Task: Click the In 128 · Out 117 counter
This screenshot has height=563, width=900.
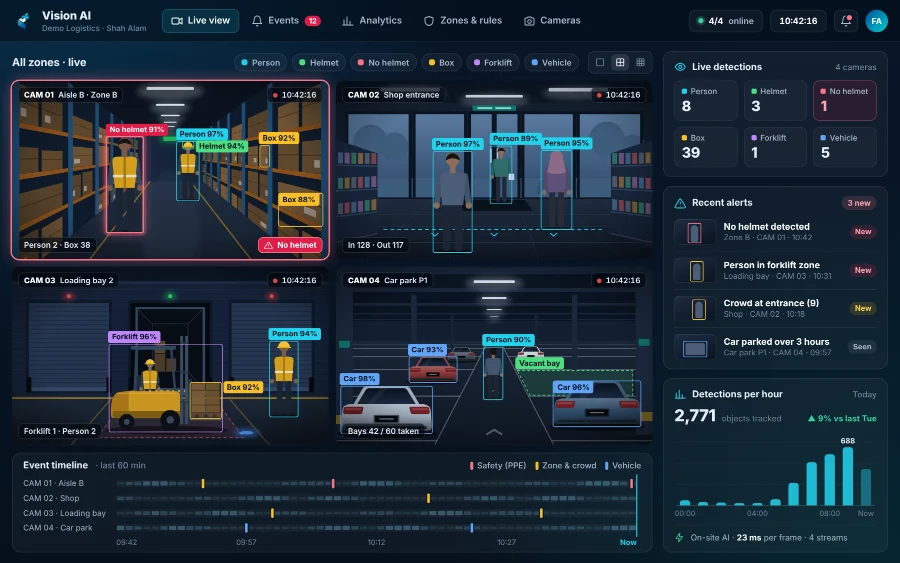Action: [375, 245]
